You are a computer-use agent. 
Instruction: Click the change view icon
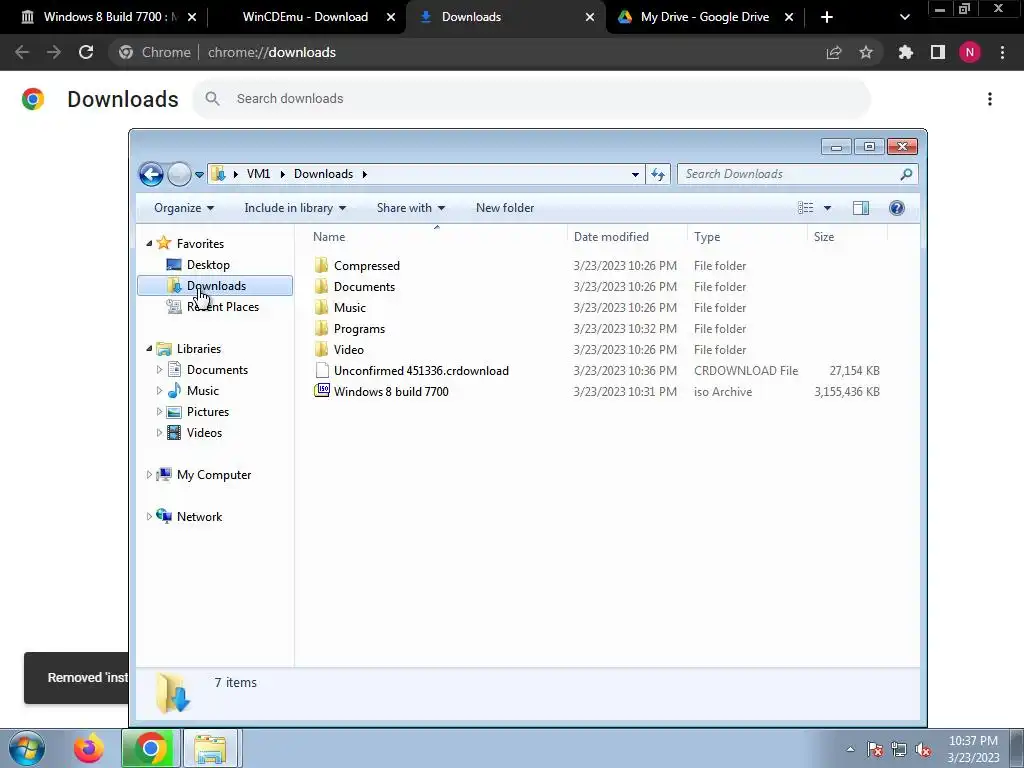(806, 208)
